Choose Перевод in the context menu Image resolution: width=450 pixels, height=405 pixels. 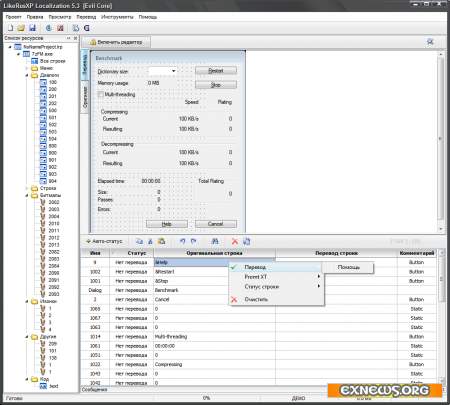(x=276, y=267)
